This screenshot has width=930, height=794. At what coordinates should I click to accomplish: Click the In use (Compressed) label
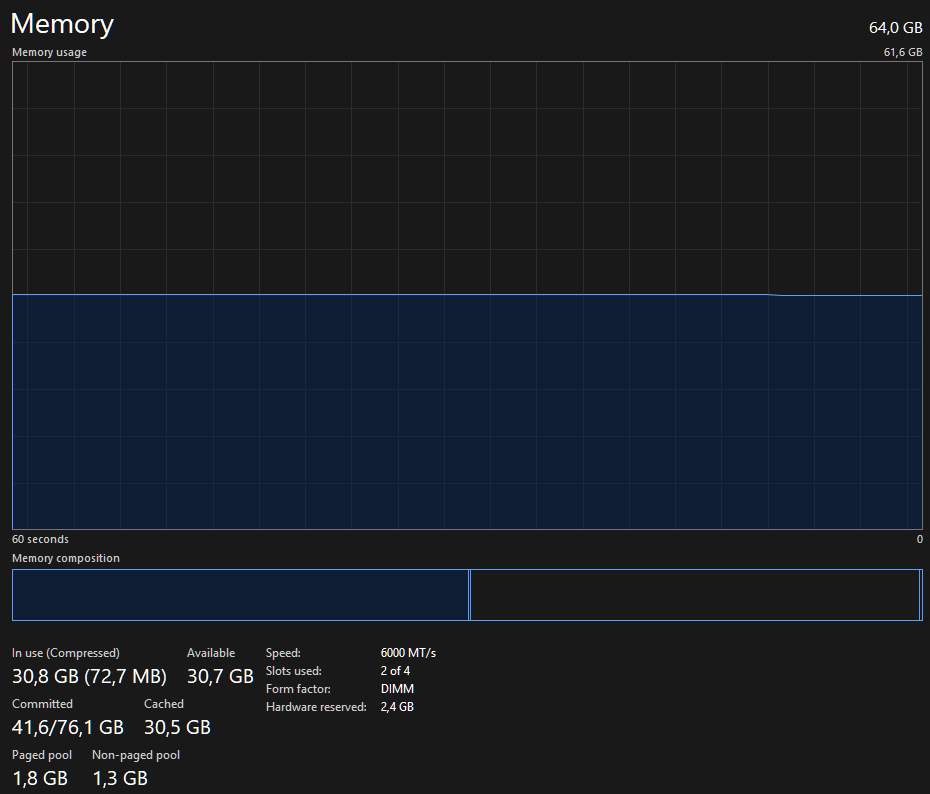coord(66,653)
